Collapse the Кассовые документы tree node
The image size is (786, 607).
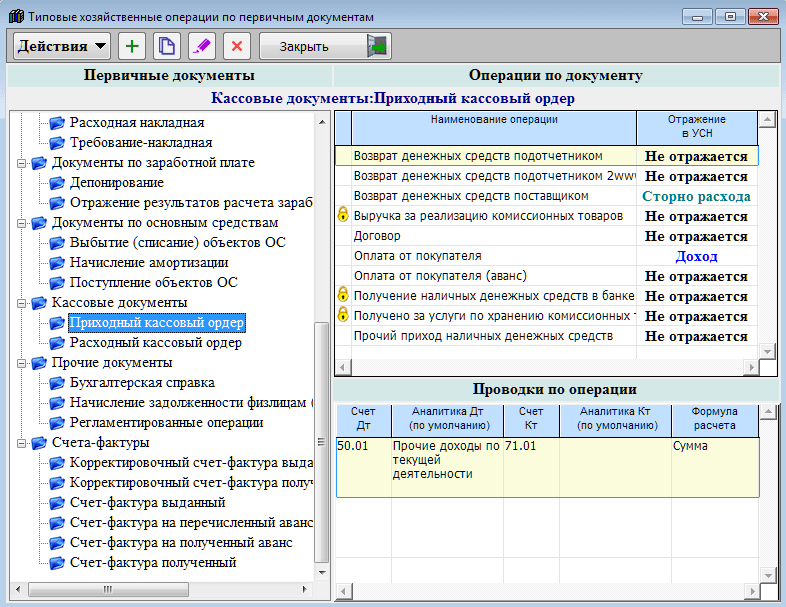pyautogui.click(x=22, y=304)
